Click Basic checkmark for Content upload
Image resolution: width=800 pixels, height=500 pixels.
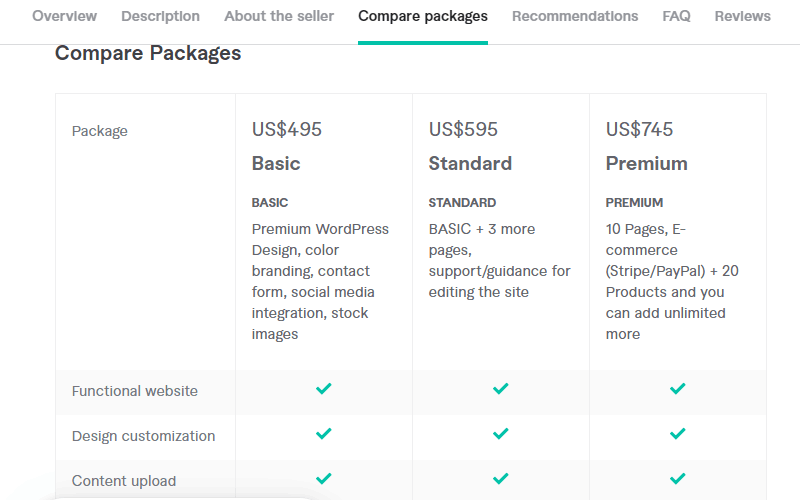pyautogui.click(x=323, y=479)
